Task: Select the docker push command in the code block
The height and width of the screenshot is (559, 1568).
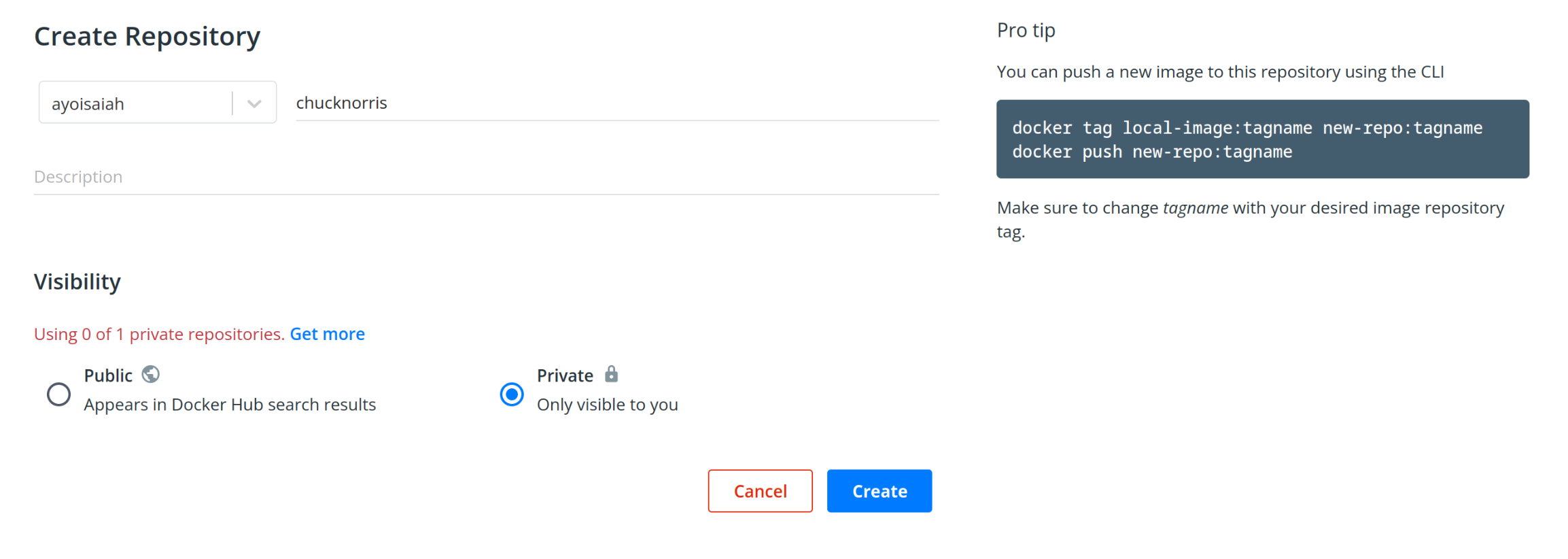Action: point(1152,152)
